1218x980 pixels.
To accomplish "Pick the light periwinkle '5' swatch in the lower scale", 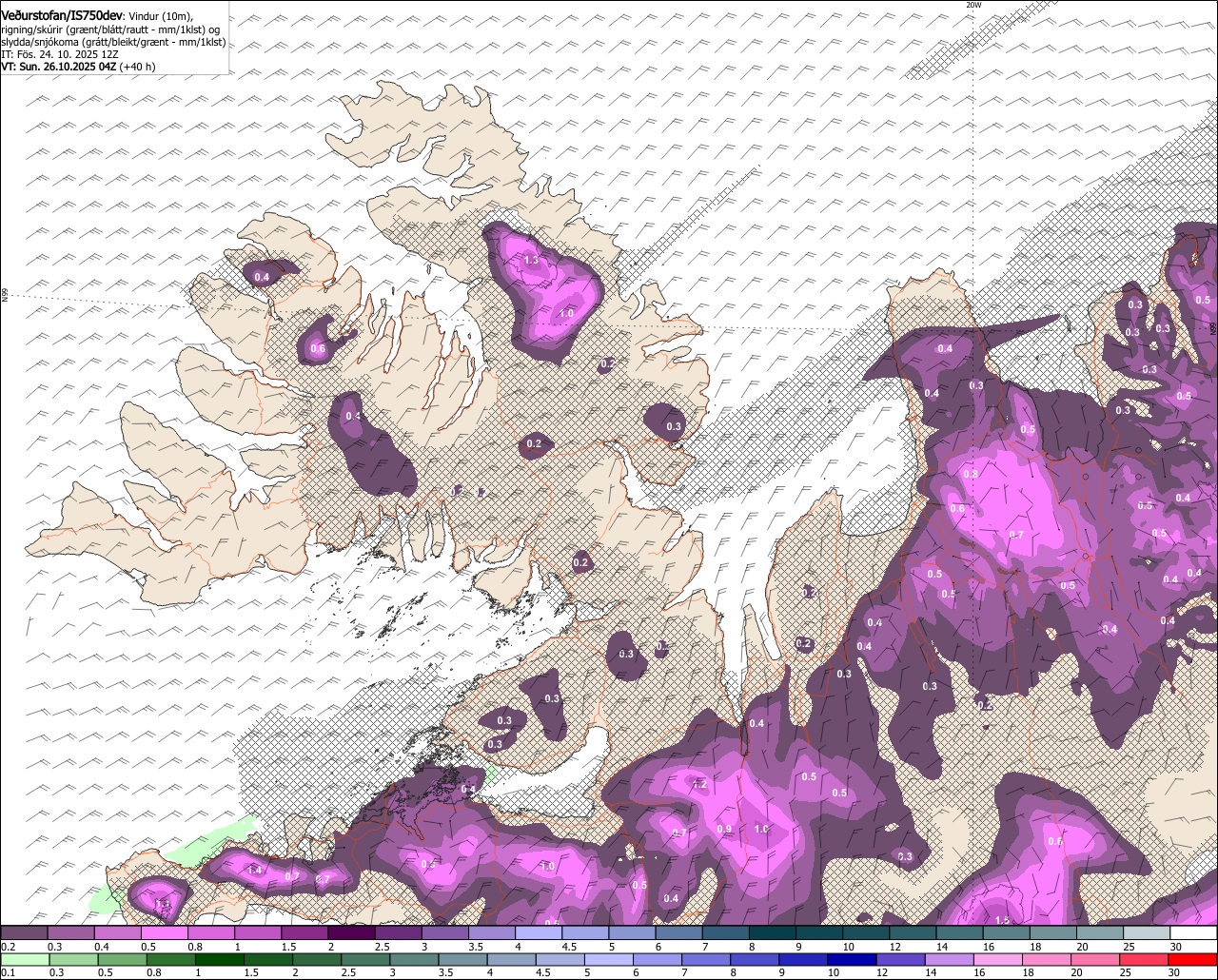I will point(609,960).
